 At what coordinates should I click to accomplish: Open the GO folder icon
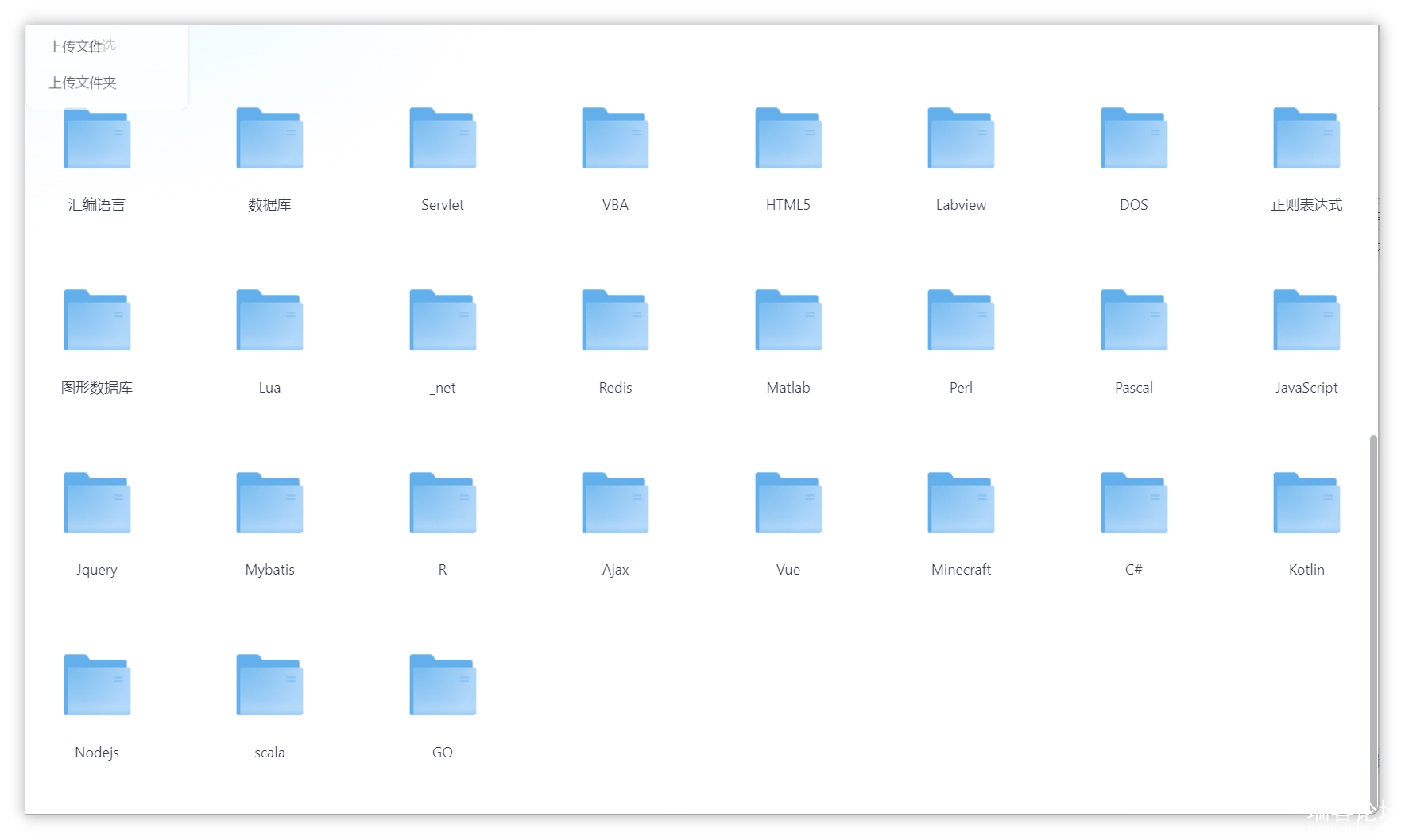[x=443, y=686]
